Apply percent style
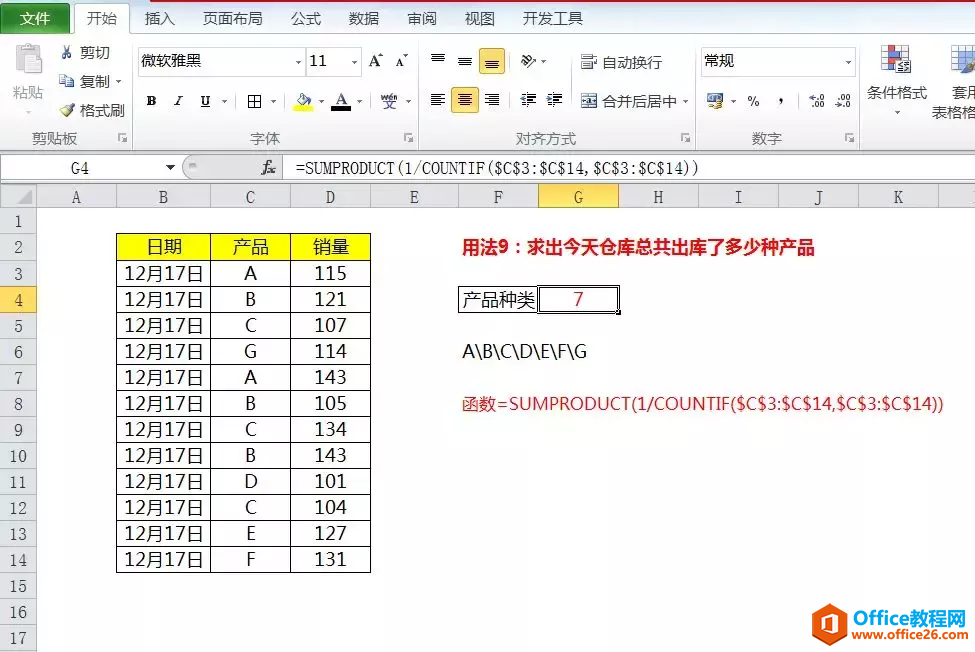This screenshot has width=975, height=652. coord(753,101)
